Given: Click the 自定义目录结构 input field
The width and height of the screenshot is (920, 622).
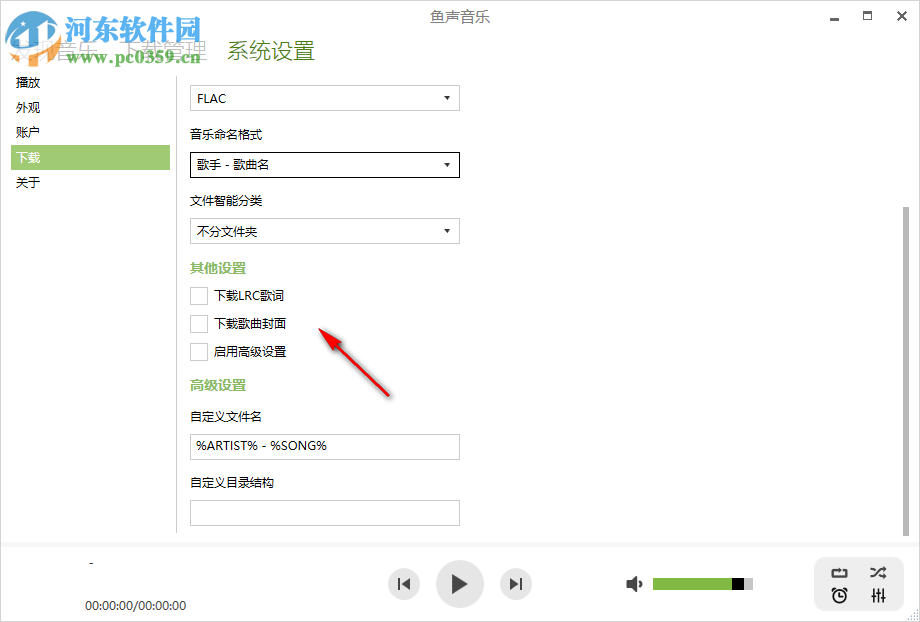Looking at the screenshot, I should 324,512.
